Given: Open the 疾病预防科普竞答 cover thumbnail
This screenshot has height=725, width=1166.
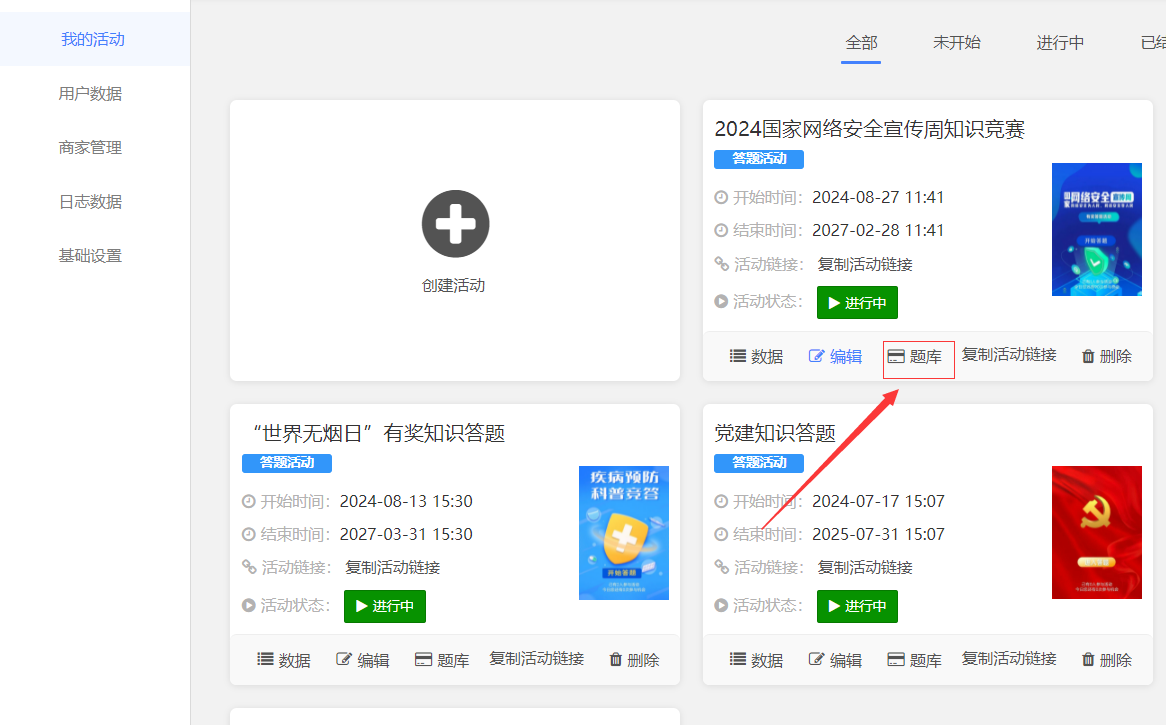Looking at the screenshot, I should [624, 533].
